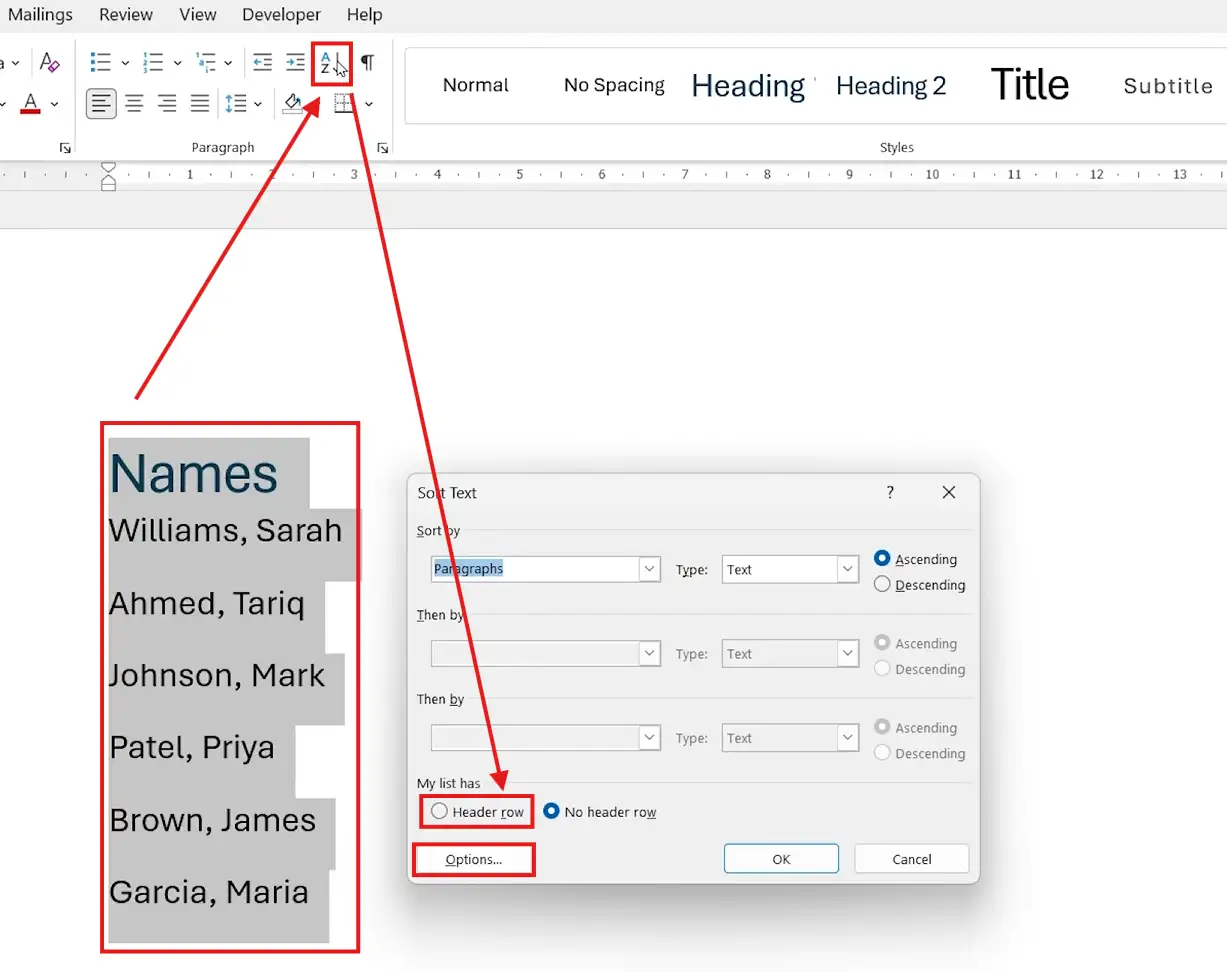Image resolution: width=1227 pixels, height=972 pixels.
Task: Open the View tab
Action: tap(198, 15)
